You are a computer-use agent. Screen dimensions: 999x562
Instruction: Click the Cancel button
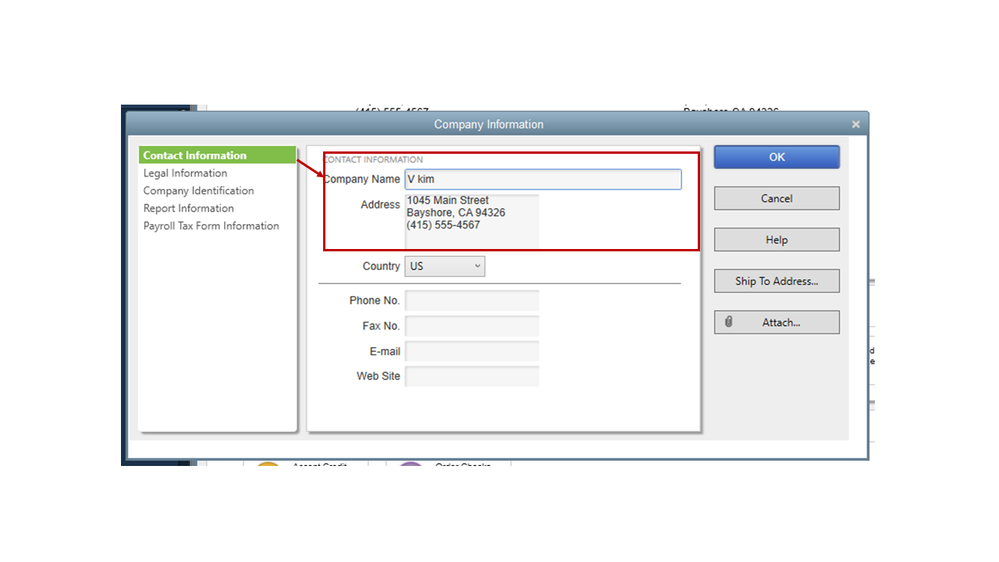point(776,198)
